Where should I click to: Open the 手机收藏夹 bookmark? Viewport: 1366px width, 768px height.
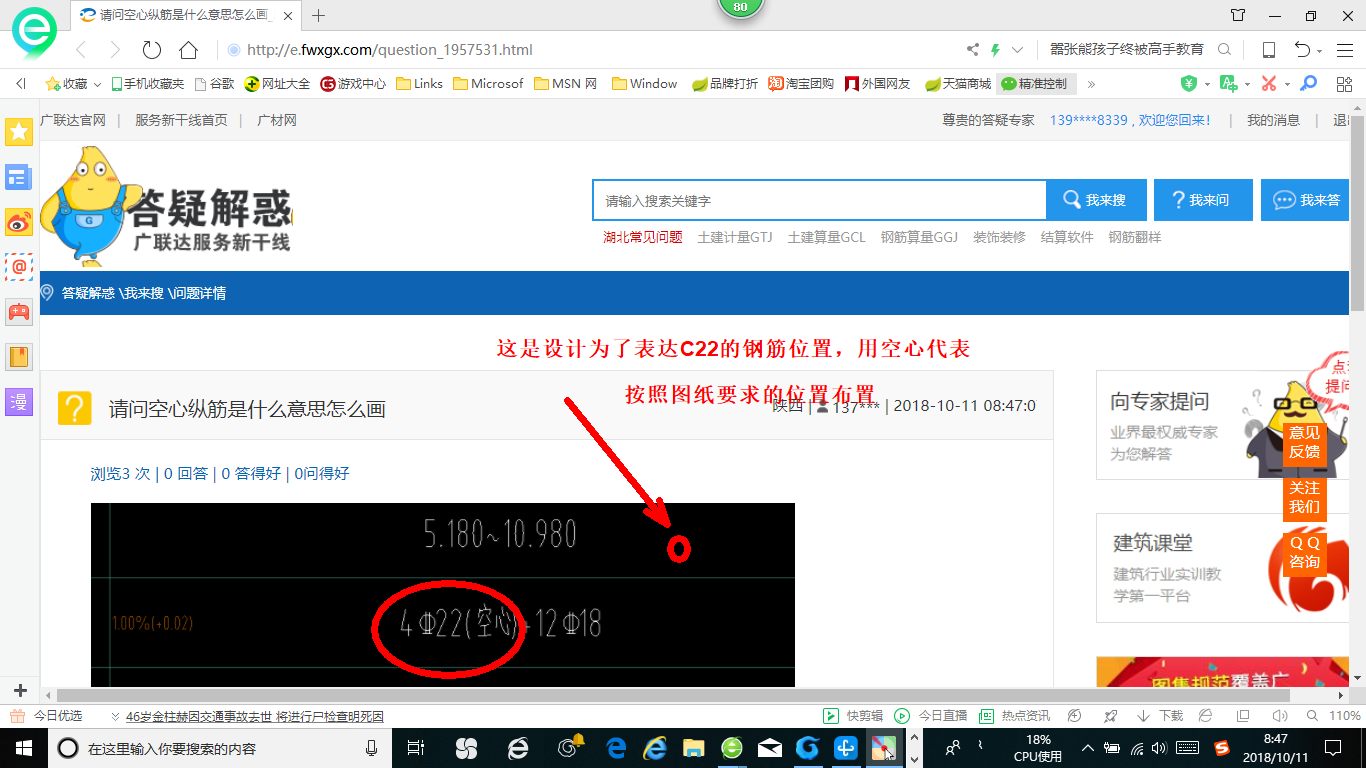point(148,84)
